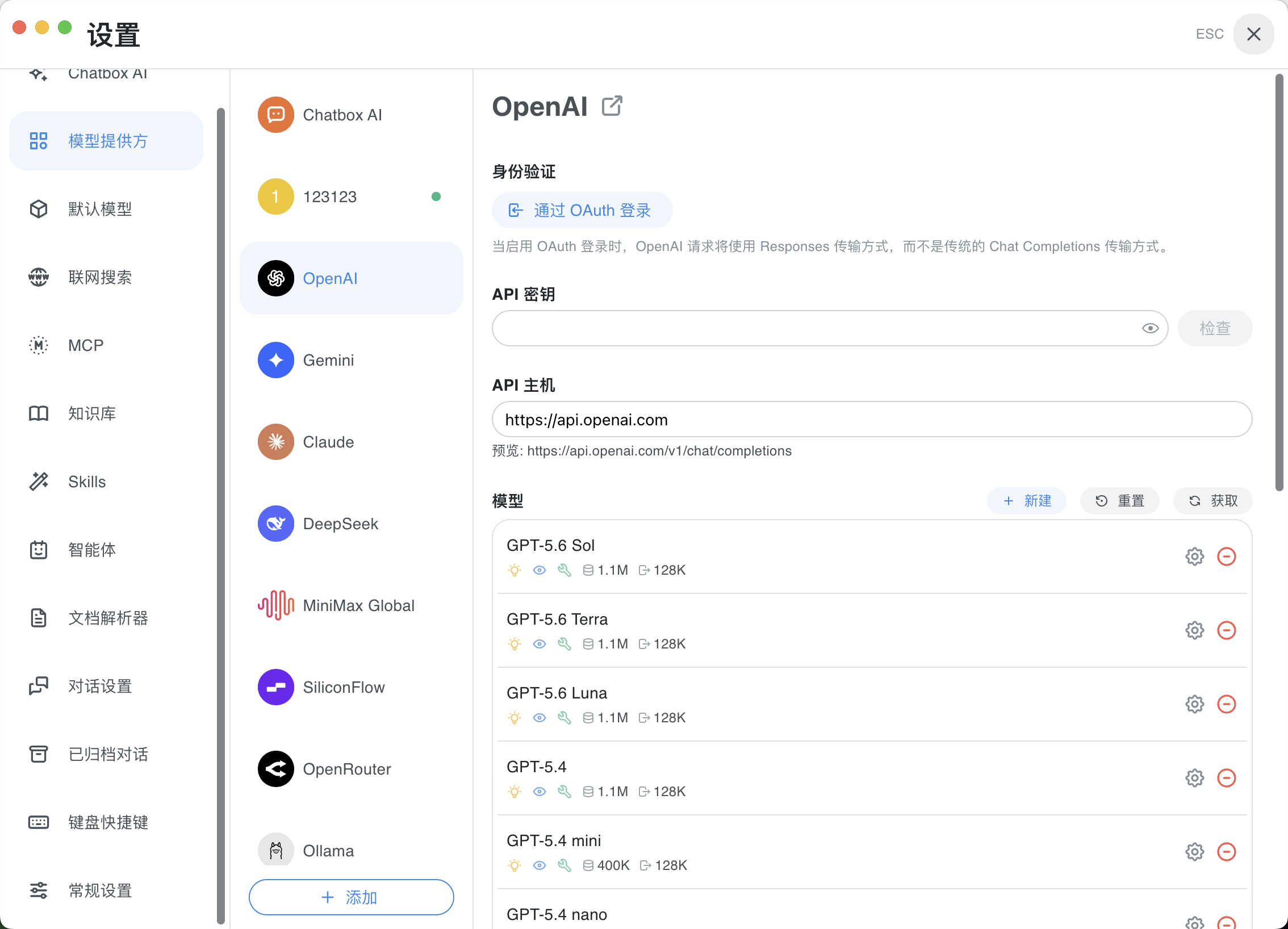Image resolution: width=1288 pixels, height=929 pixels.
Task: Click 新建 to create a model
Action: (x=1027, y=501)
